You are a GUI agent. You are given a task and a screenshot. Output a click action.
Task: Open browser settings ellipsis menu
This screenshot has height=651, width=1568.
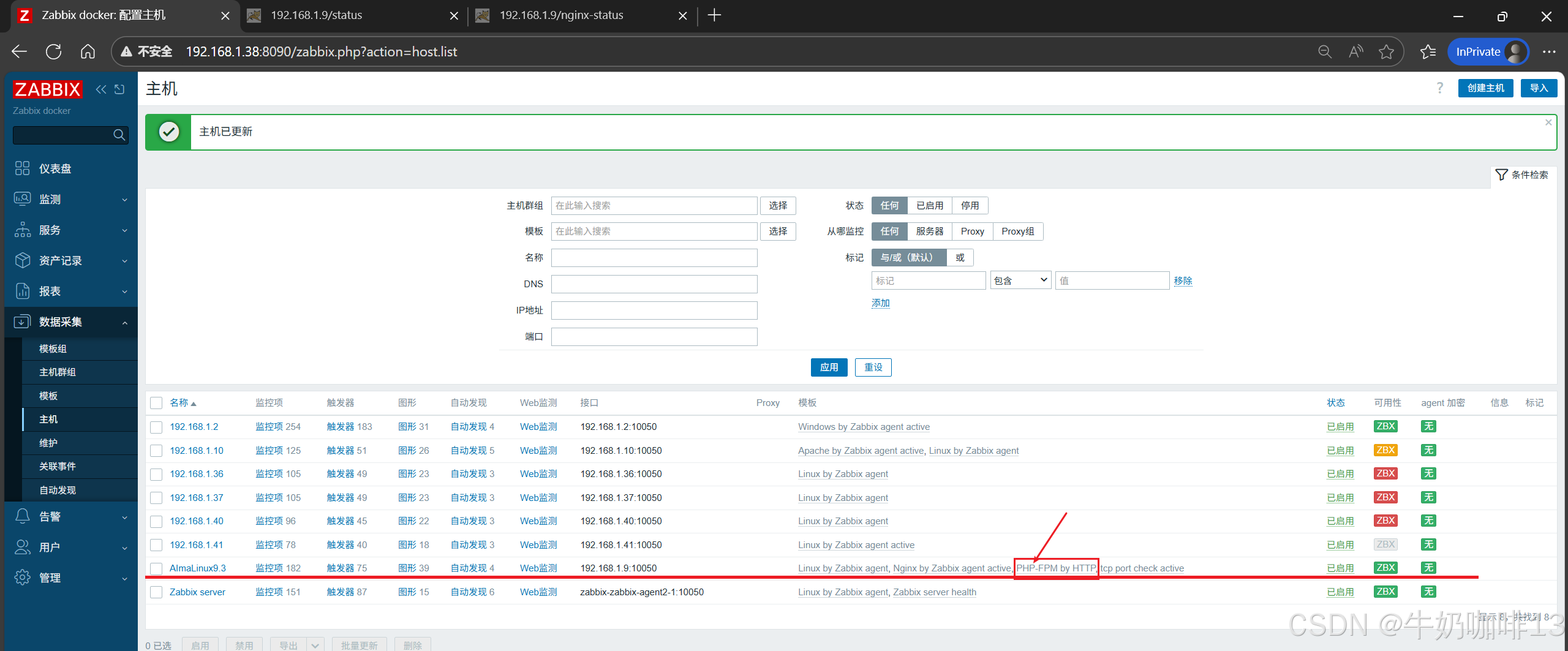point(1549,52)
